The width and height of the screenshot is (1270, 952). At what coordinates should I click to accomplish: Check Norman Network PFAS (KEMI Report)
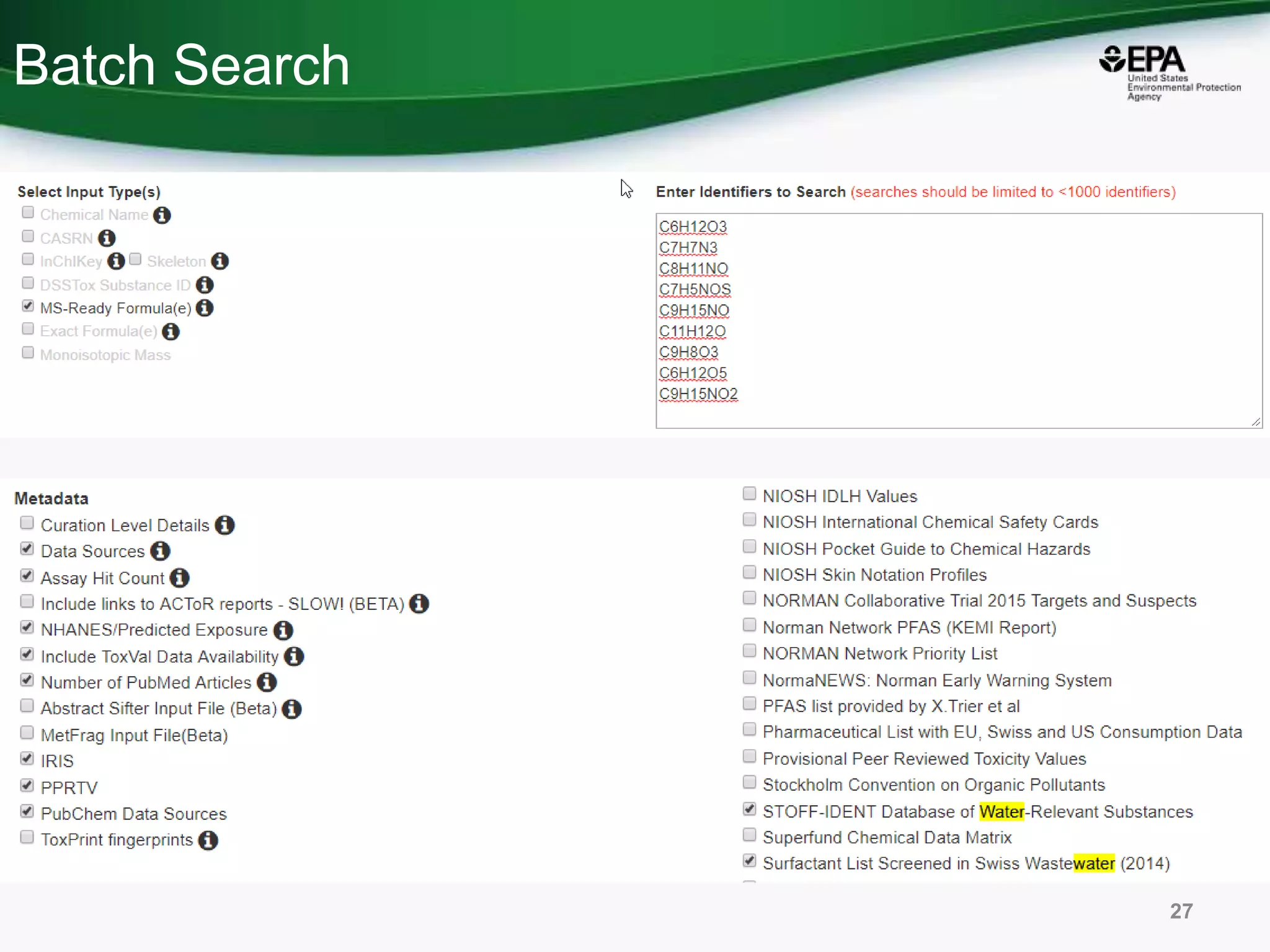(750, 625)
